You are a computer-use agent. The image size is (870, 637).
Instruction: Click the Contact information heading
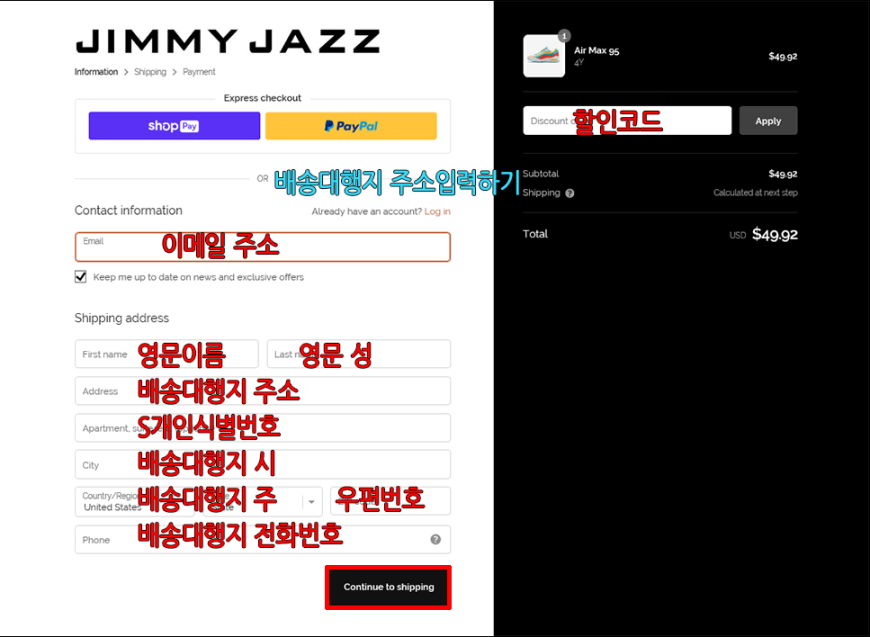point(128,210)
